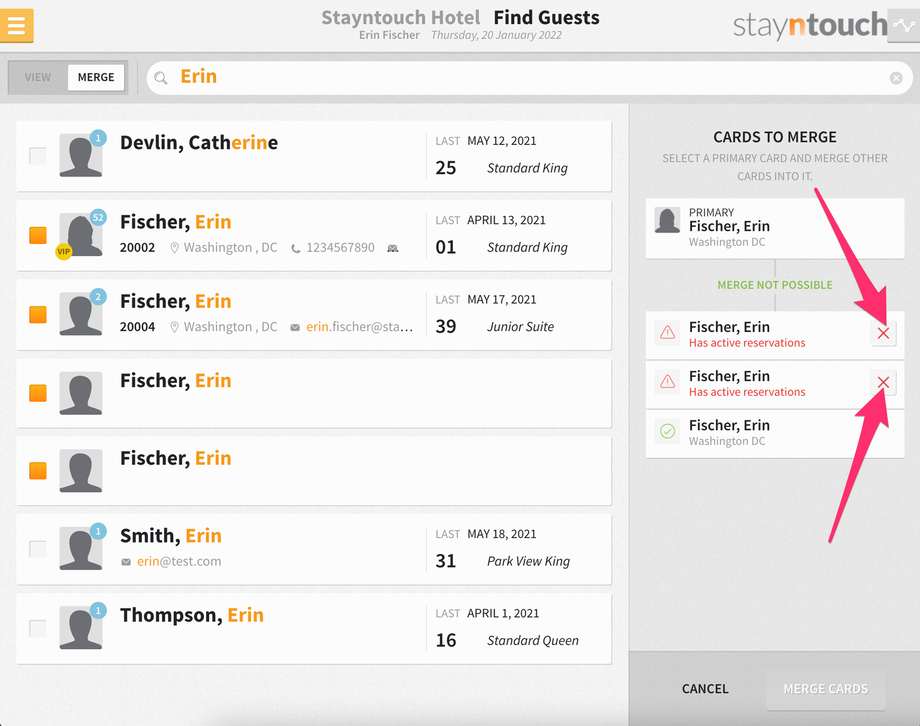Screen dimensions: 920x726
Task: Click postal code 20004
Action: (137, 327)
